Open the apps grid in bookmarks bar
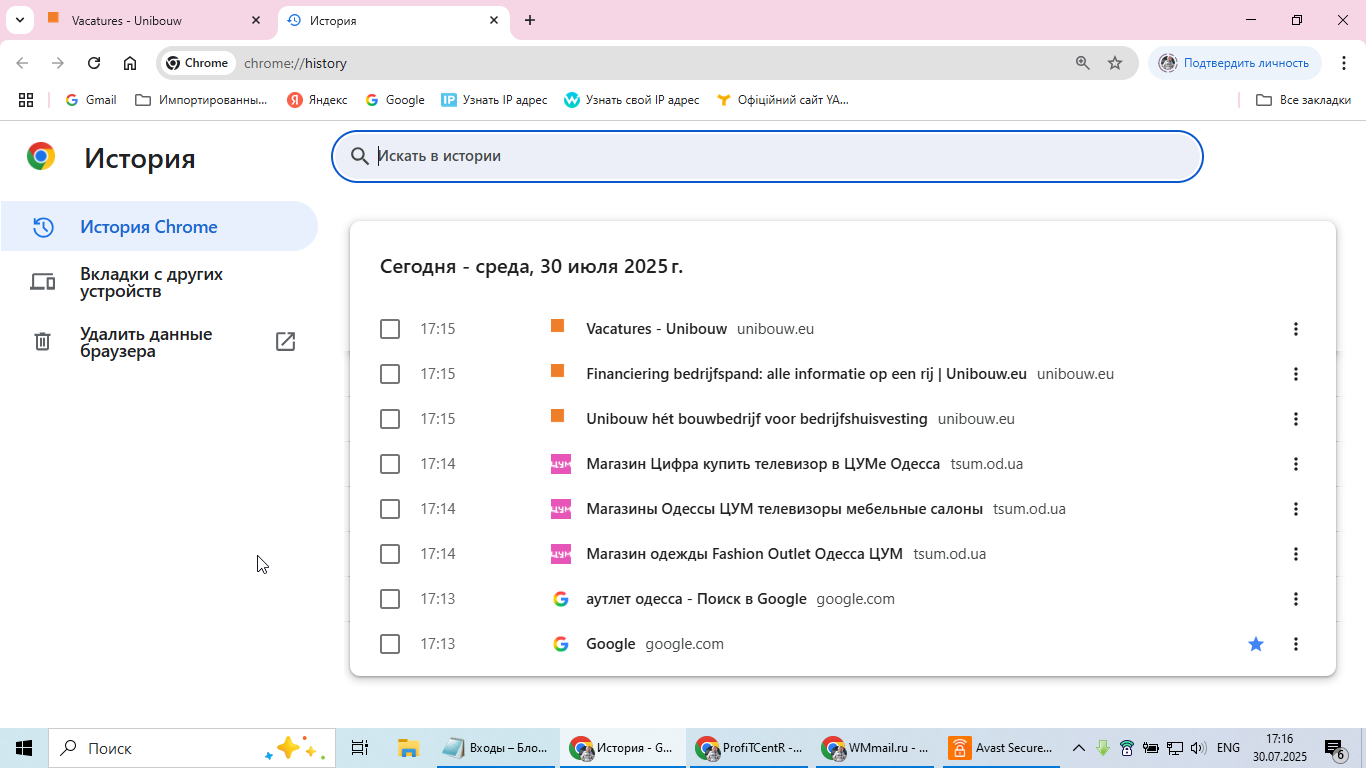Image resolution: width=1366 pixels, height=768 pixels. click(26, 100)
